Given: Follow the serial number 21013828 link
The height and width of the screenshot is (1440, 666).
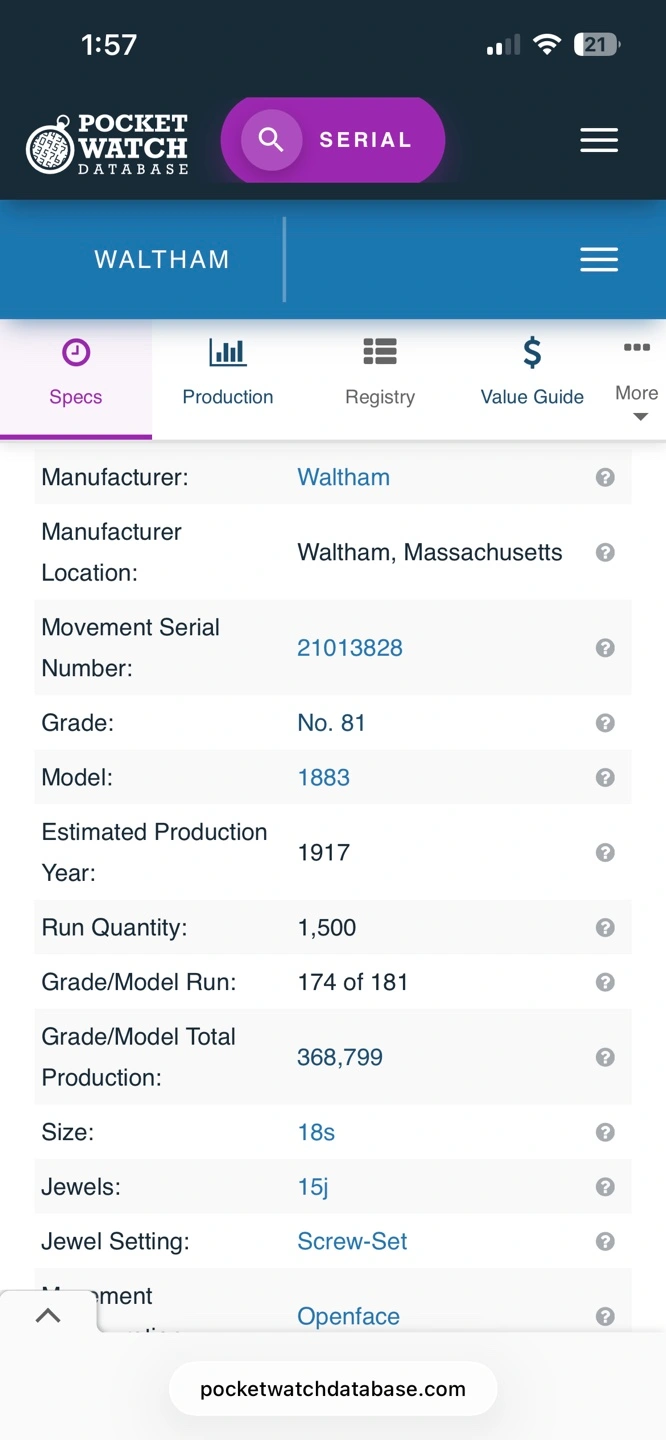Looking at the screenshot, I should (350, 648).
